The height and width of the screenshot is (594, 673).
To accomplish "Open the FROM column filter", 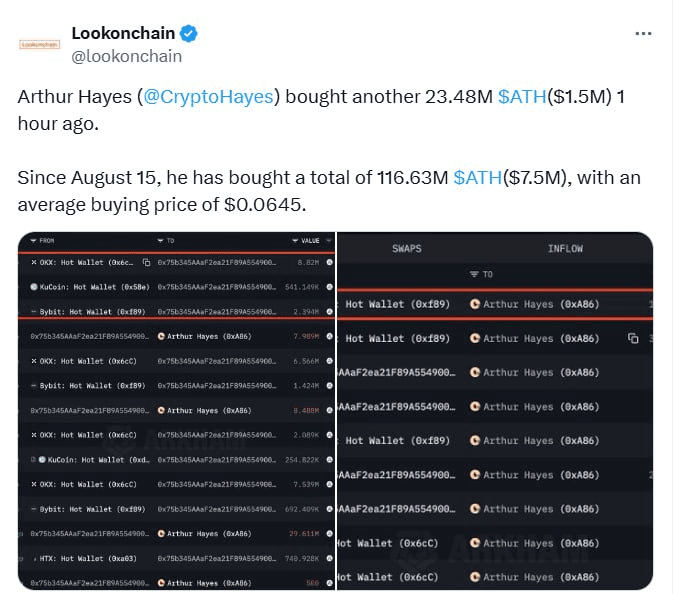I will (33, 241).
